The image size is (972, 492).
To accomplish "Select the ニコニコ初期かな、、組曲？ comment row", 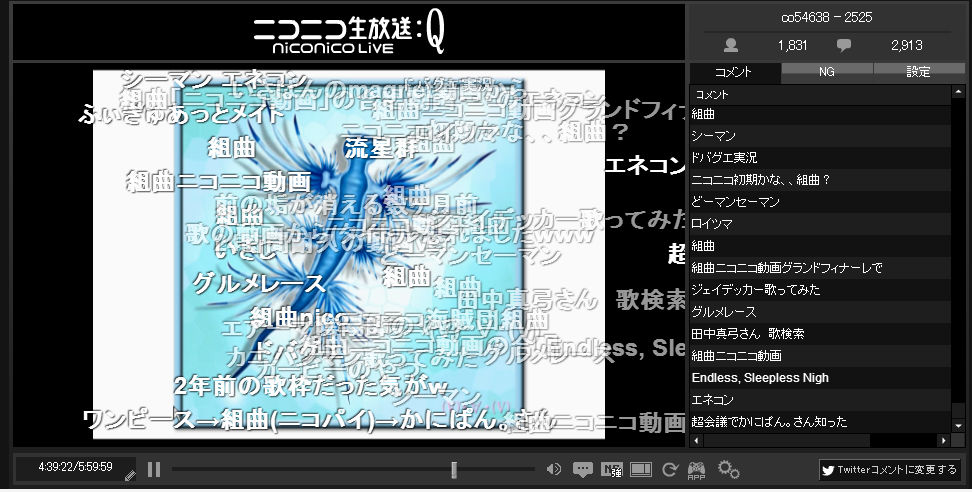I will click(x=820, y=180).
